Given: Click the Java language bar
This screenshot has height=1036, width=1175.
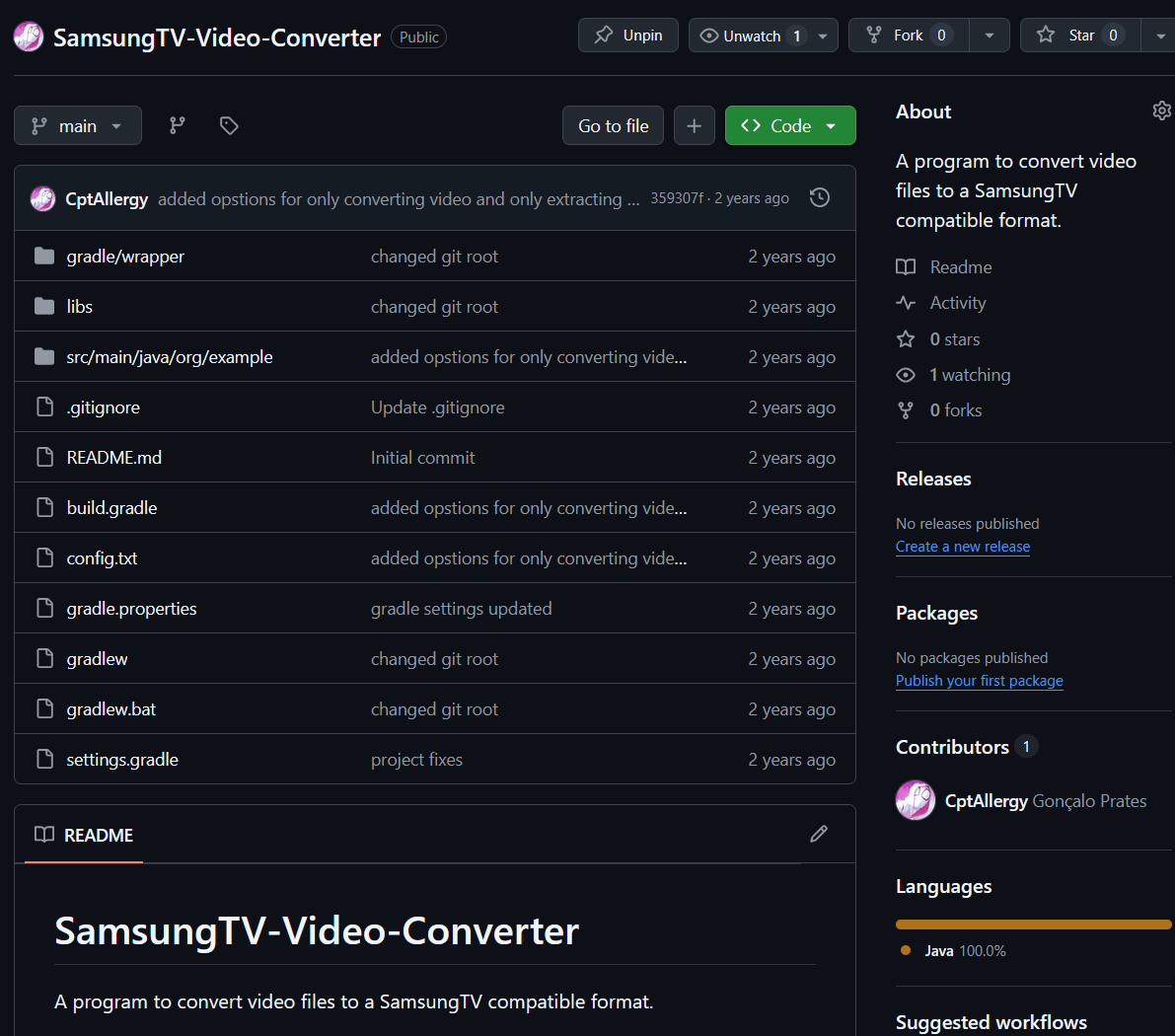Looking at the screenshot, I should coord(1033,925).
